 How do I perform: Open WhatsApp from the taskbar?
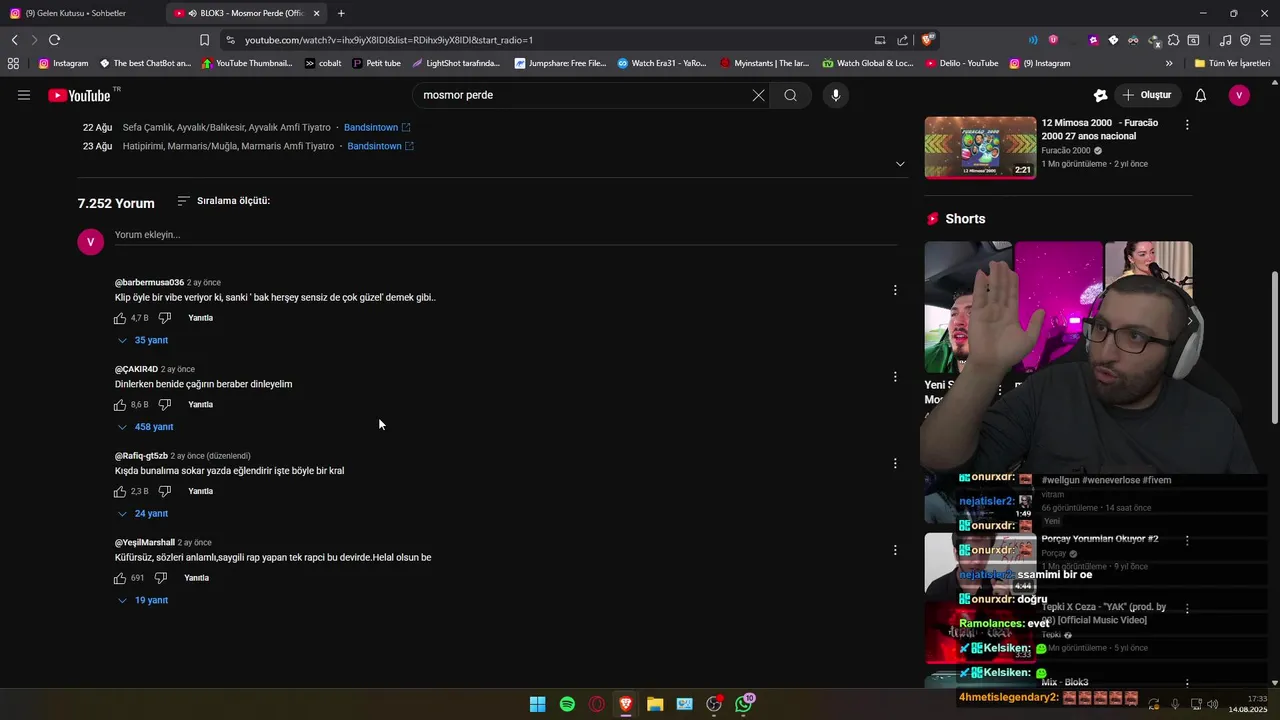743,704
